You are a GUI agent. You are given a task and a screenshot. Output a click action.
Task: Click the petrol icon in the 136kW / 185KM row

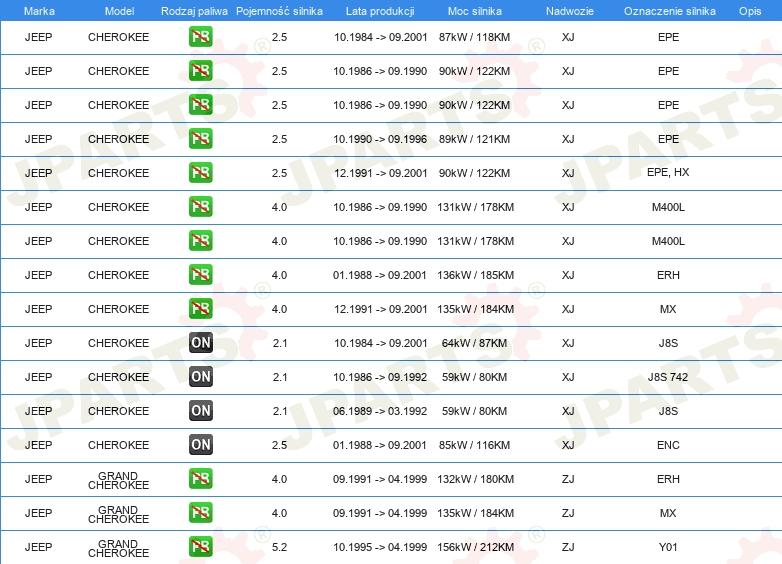click(x=200, y=274)
